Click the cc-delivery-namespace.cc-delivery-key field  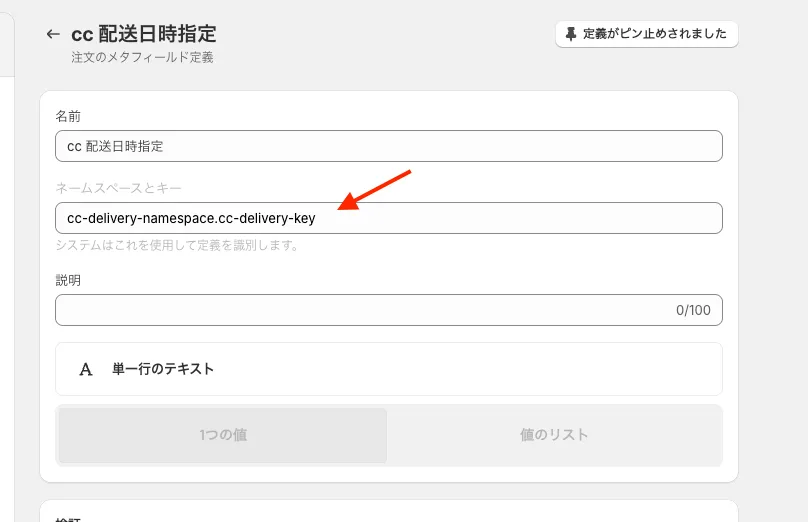tap(388, 218)
